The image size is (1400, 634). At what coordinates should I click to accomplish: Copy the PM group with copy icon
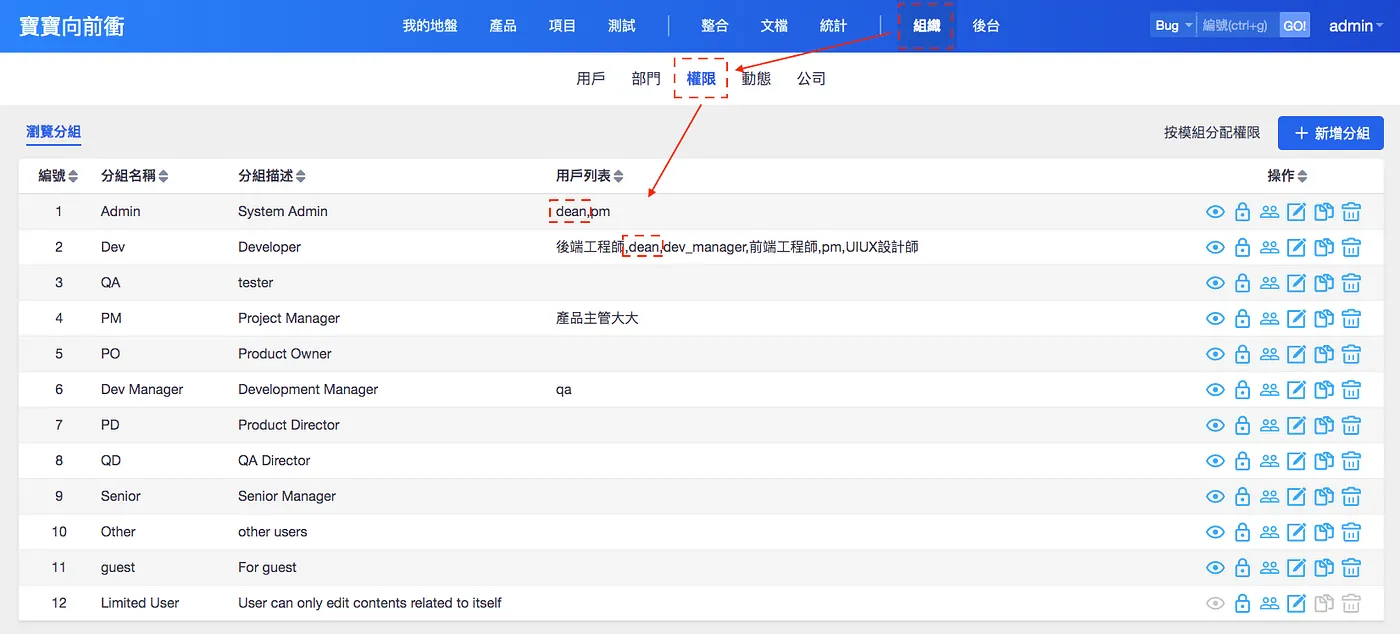click(1324, 318)
